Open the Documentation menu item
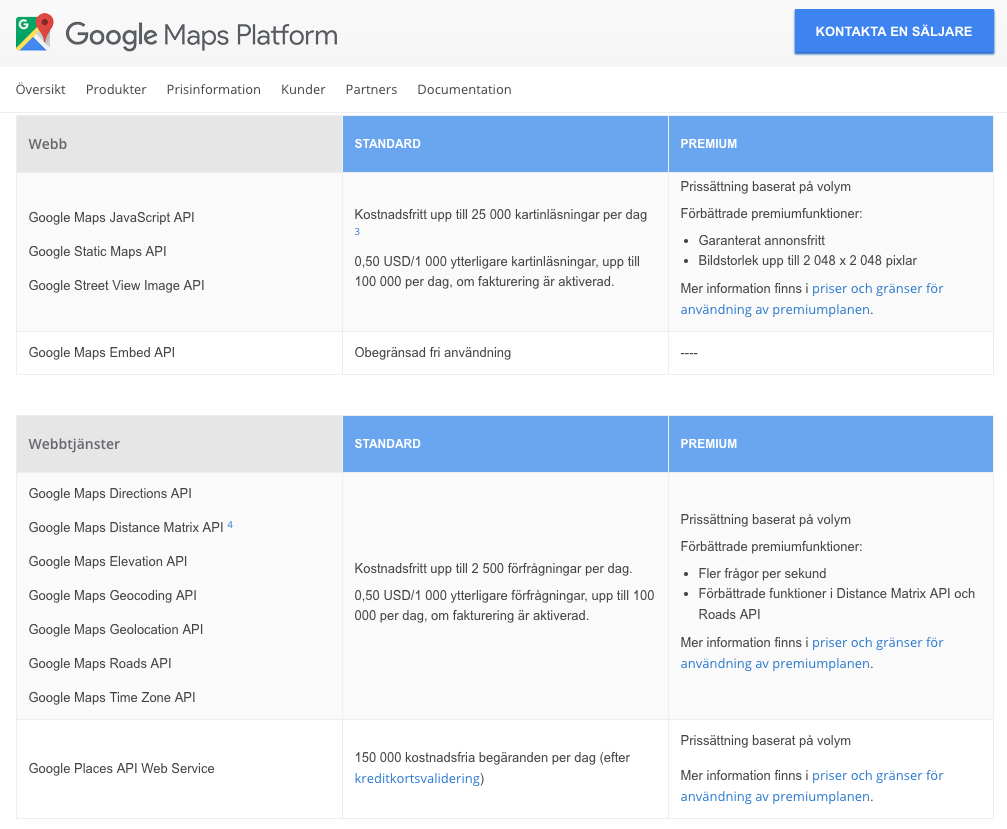The image size is (1007, 829). tap(464, 89)
